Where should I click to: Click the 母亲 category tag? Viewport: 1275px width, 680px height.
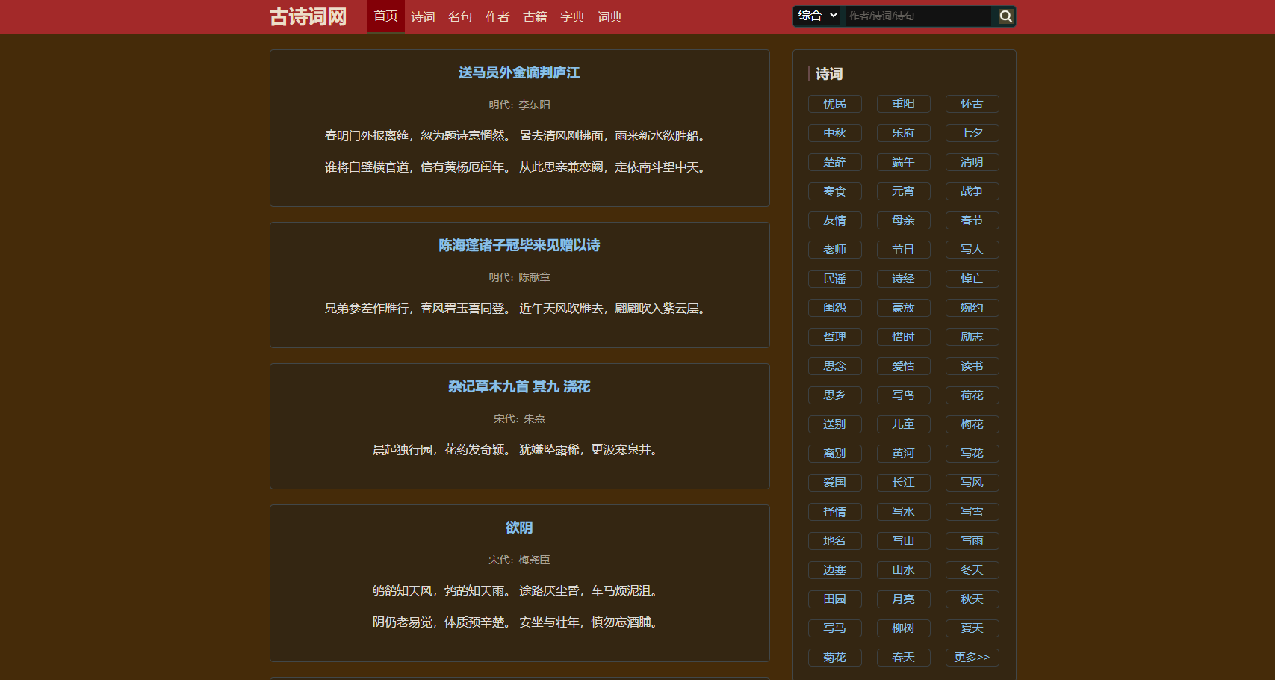[903, 220]
